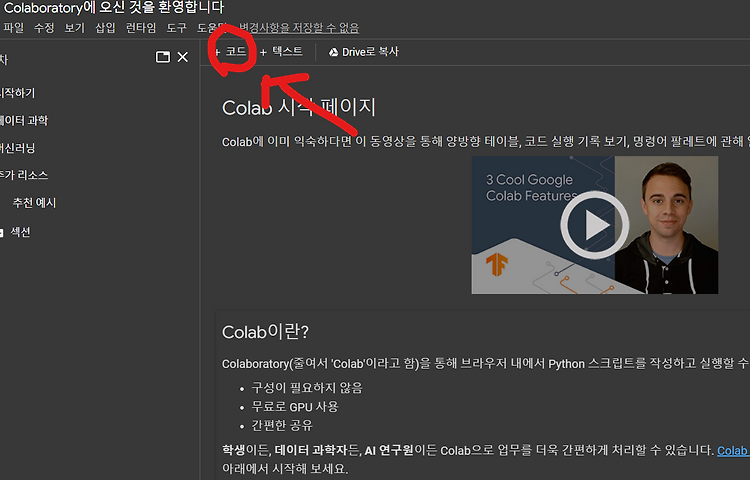Open the 파일 menu

coord(13,28)
